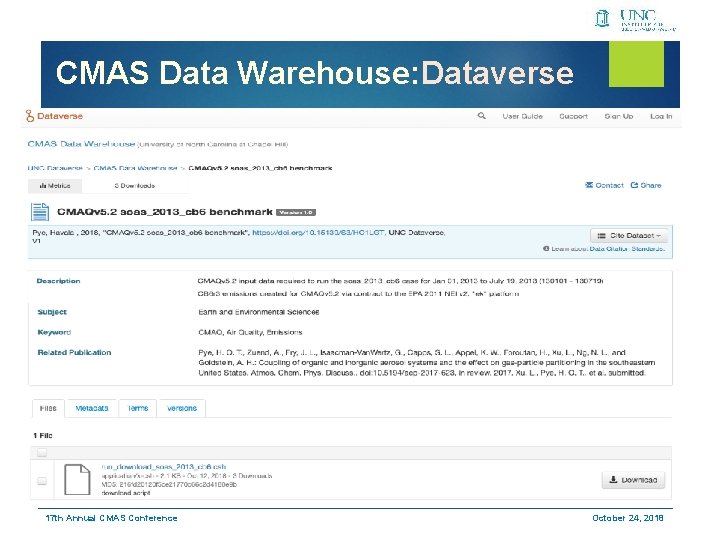Open the search magnifier icon
The width and height of the screenshot is (720, 540).
point(481,116)
